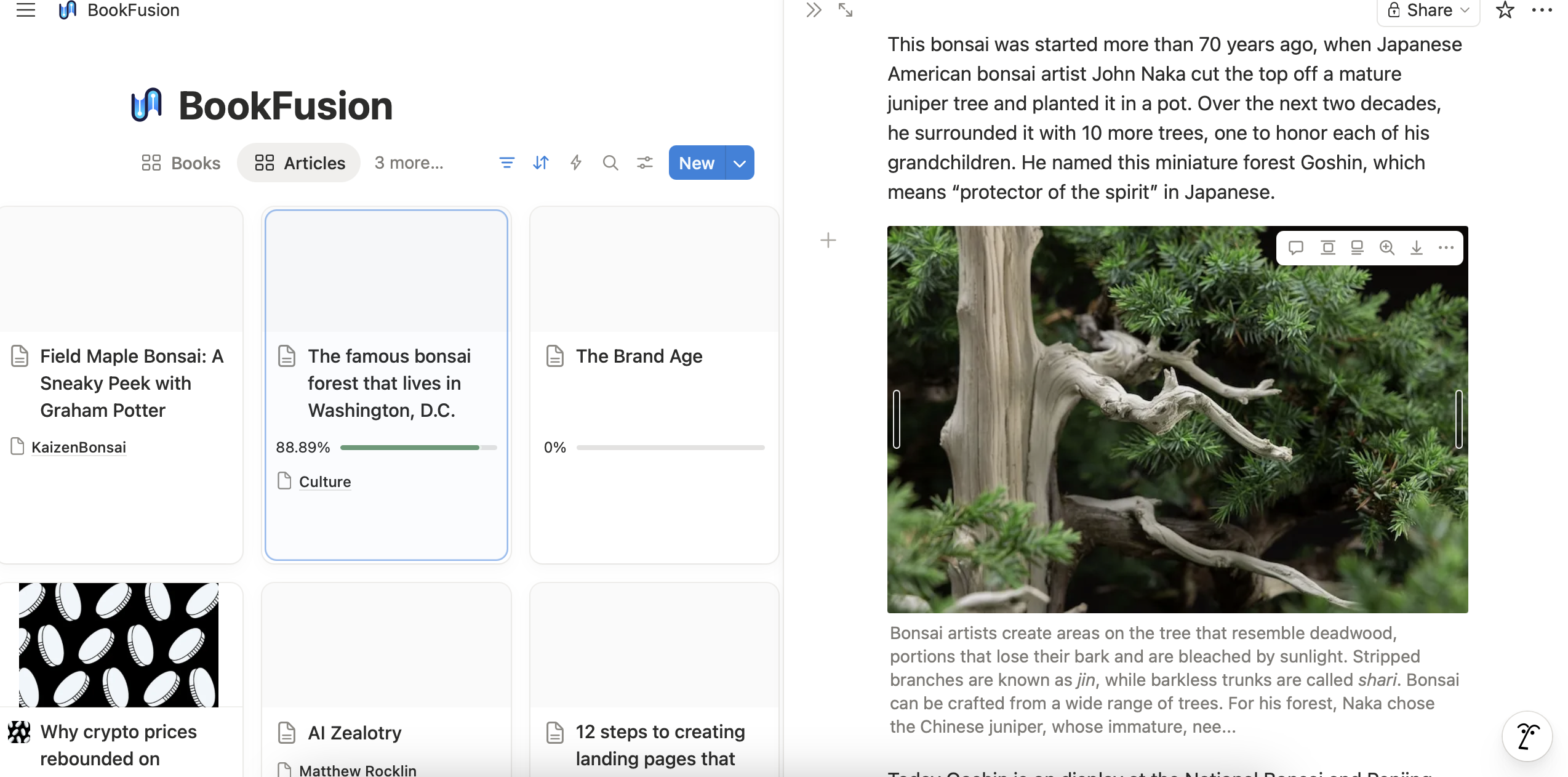Click the 88.89% reading progress bar
Image resolution: width=1568 pixels, height=777 pixels.
click(x=418, y=448)
